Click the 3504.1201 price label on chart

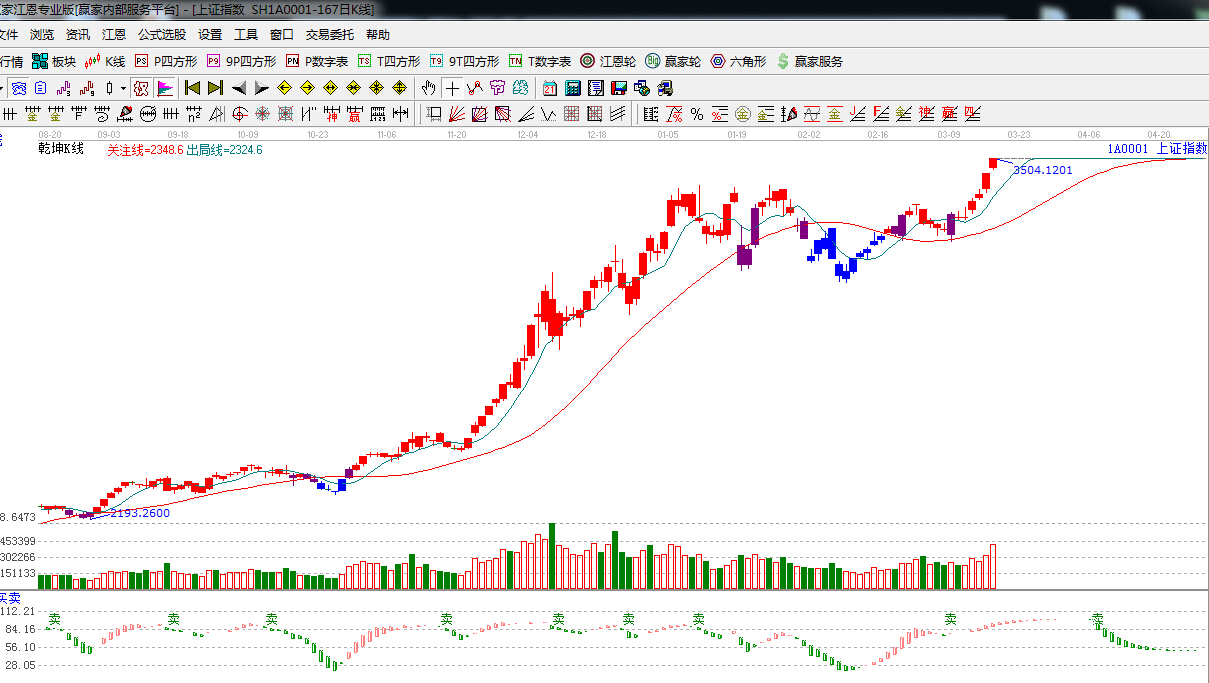1042,170
